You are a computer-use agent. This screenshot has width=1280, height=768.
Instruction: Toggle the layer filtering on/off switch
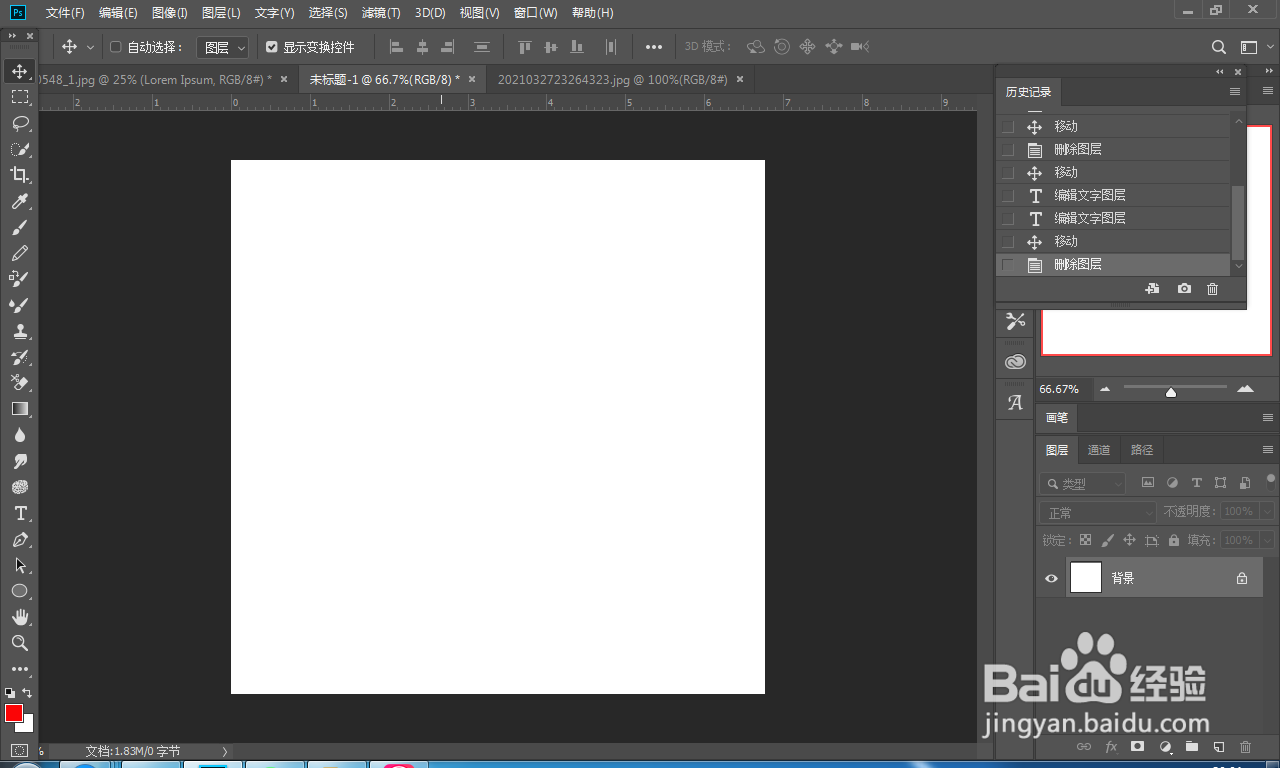coord(1270,480)
